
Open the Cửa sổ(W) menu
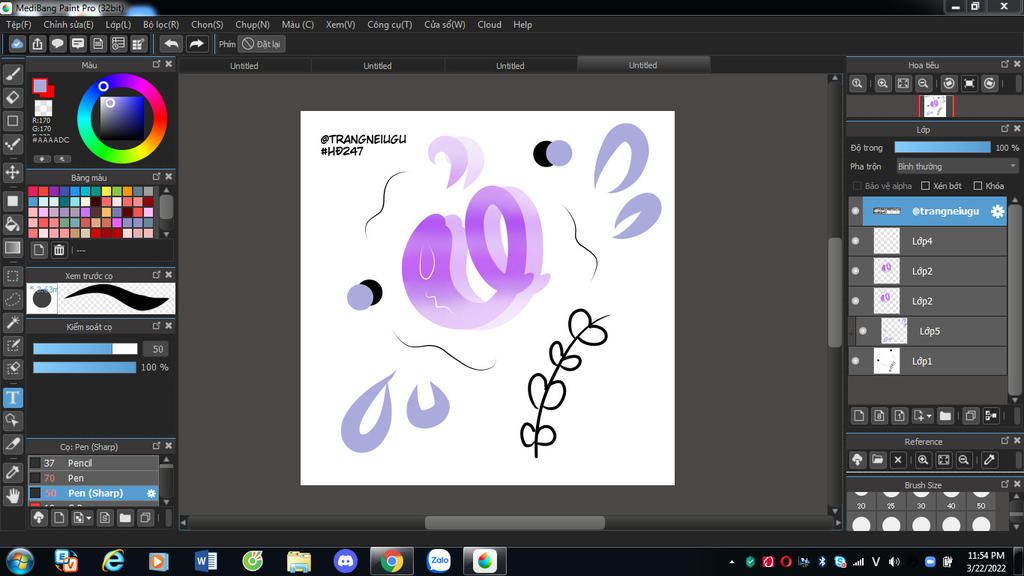tap(445, 24)
